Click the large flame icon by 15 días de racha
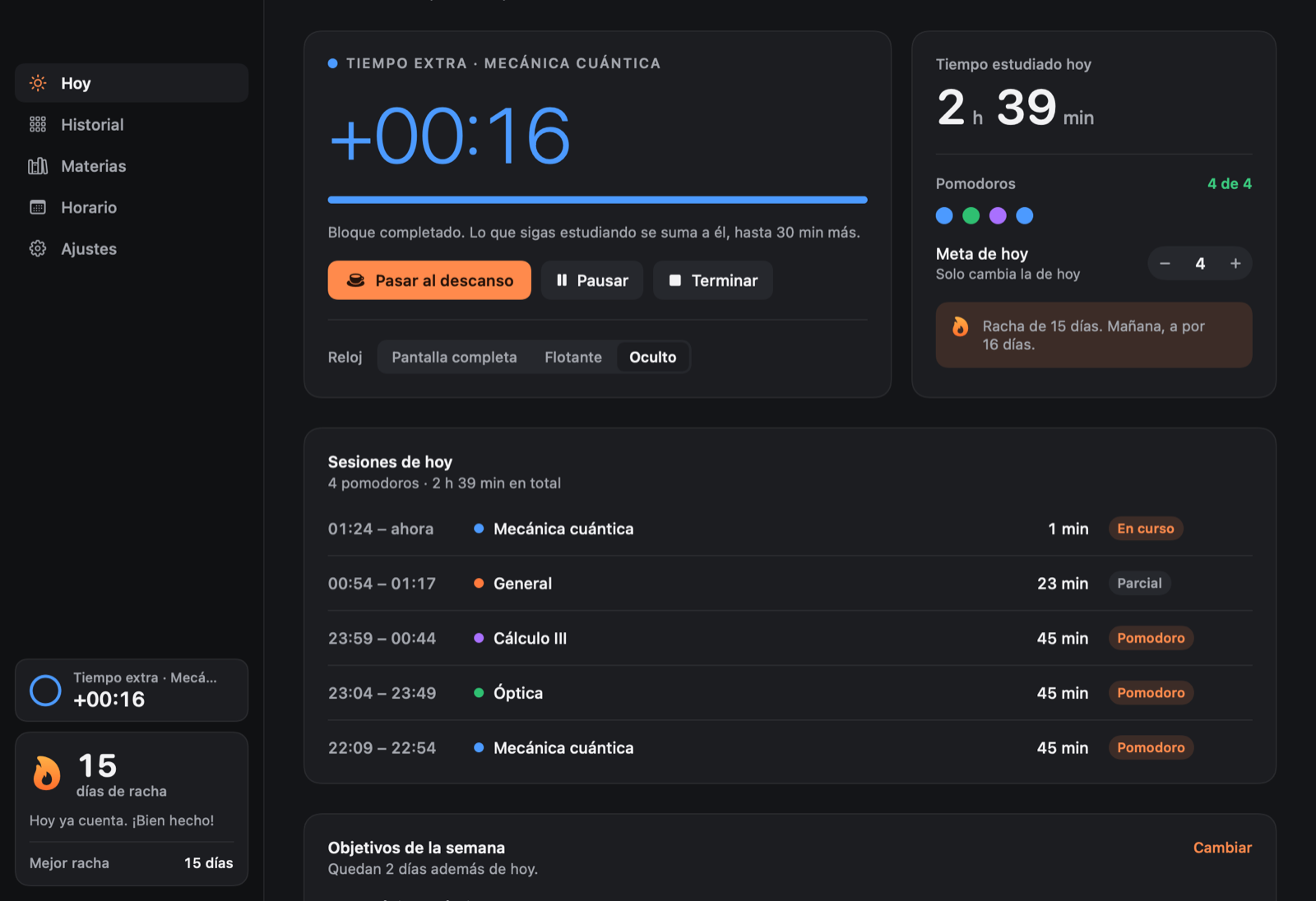Viewport: 1316px width, 901px height. (x=47, y=773)
